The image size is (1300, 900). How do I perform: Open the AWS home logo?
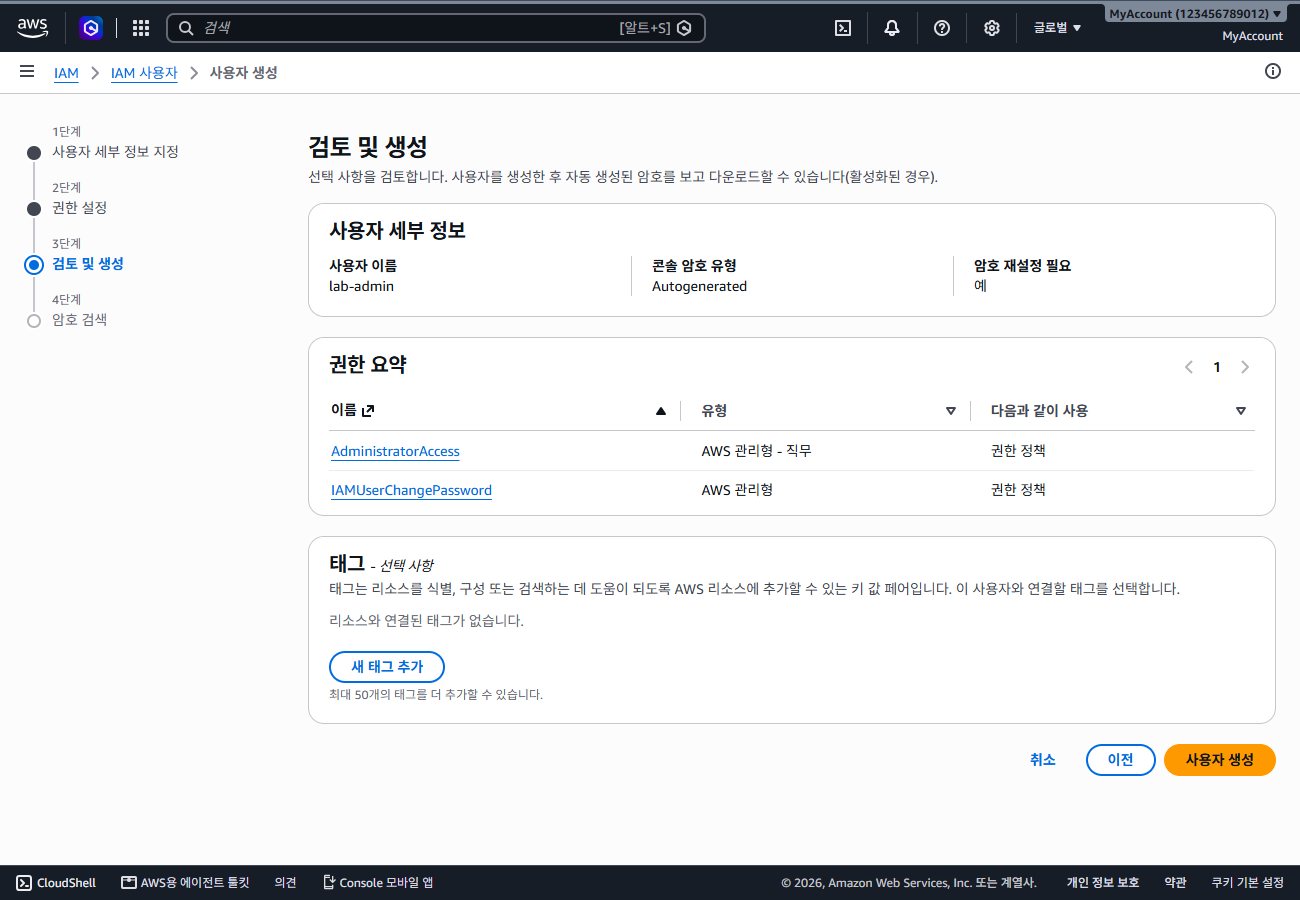tap(32, 28)
